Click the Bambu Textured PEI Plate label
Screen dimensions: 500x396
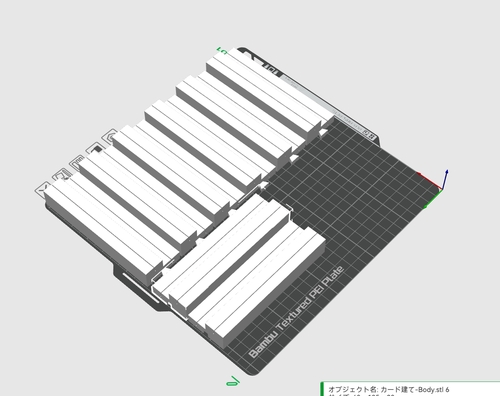(x=296, y=312)
